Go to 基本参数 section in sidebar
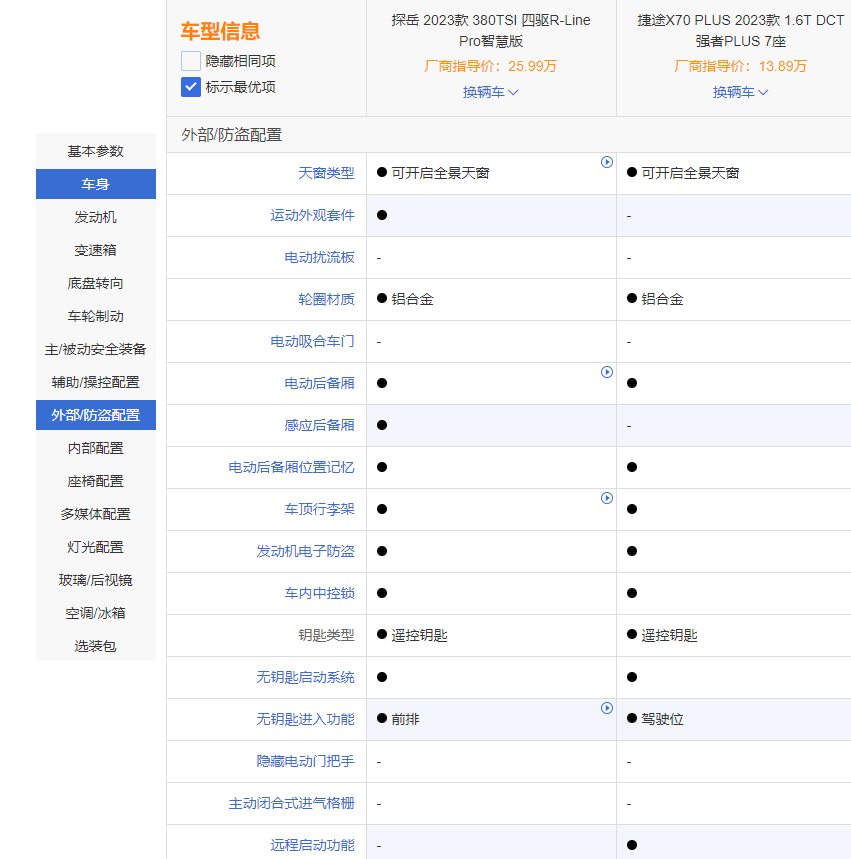 click(96, 151)
